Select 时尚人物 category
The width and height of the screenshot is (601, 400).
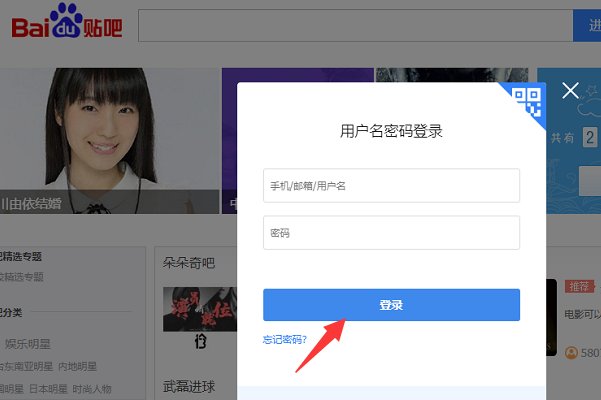coord(92,389)
